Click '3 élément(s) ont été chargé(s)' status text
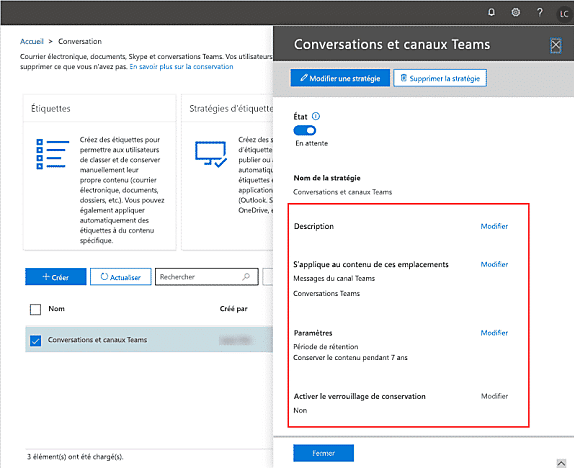This screenshot has height=468, width=574. [x=75, y=457]
